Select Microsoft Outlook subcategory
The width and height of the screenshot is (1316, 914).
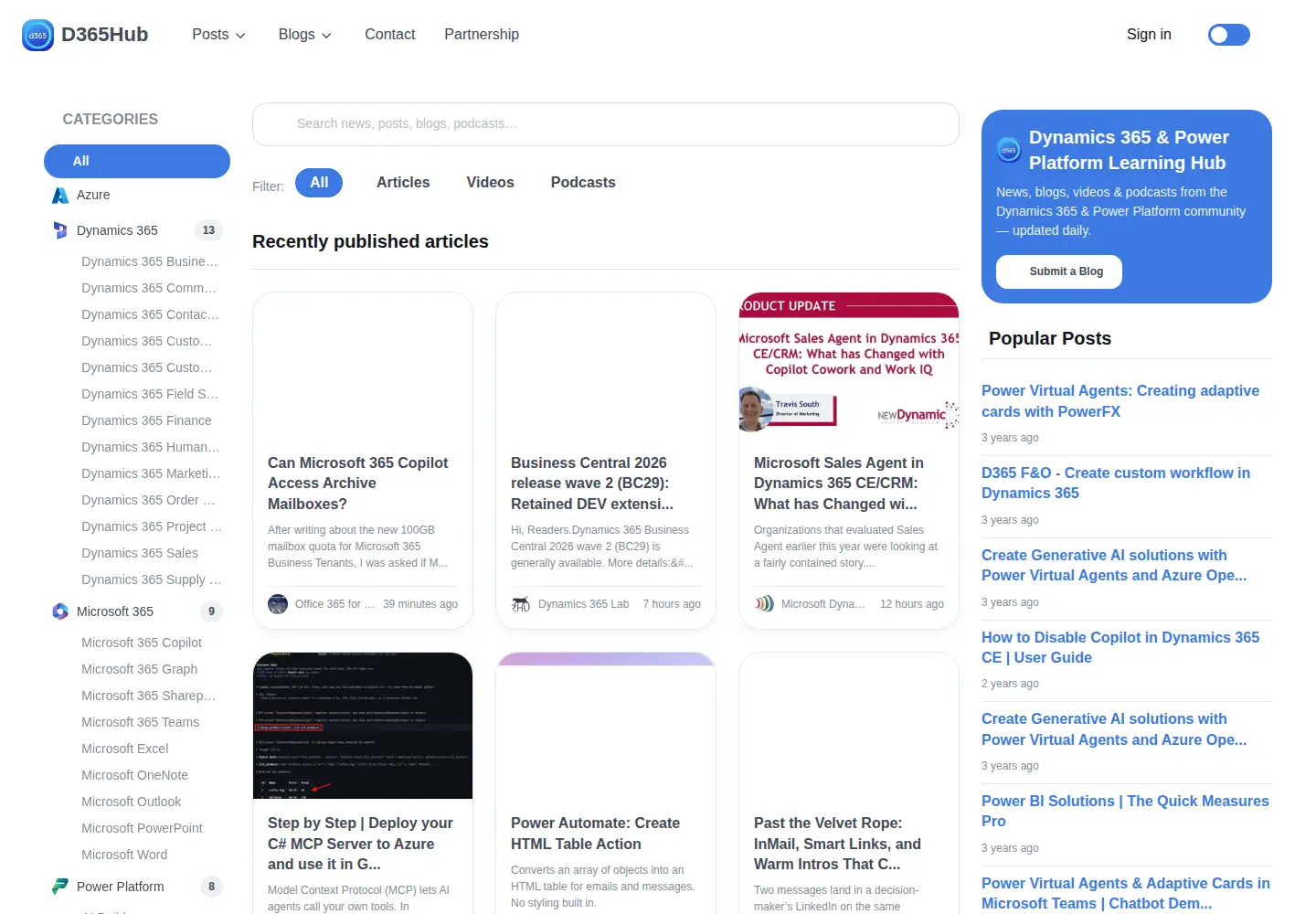(x=132, y=802)
